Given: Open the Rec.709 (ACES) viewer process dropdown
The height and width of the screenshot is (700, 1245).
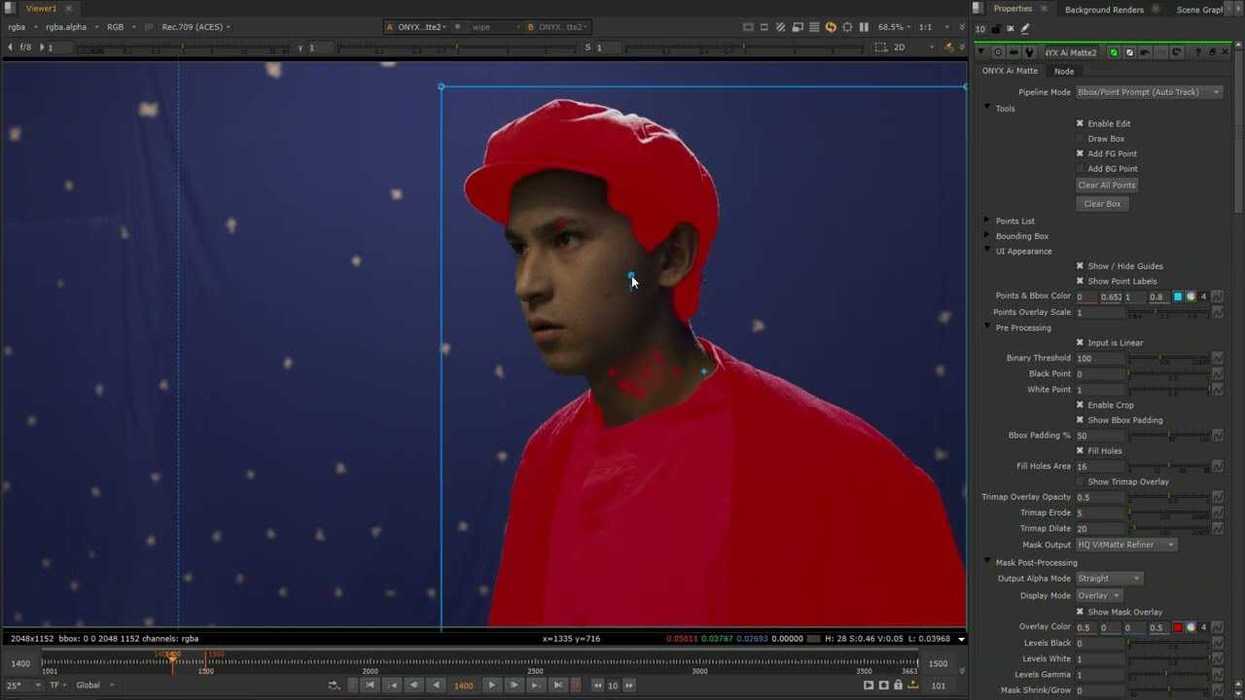Looking at the screenshot, I should (196, 27).
